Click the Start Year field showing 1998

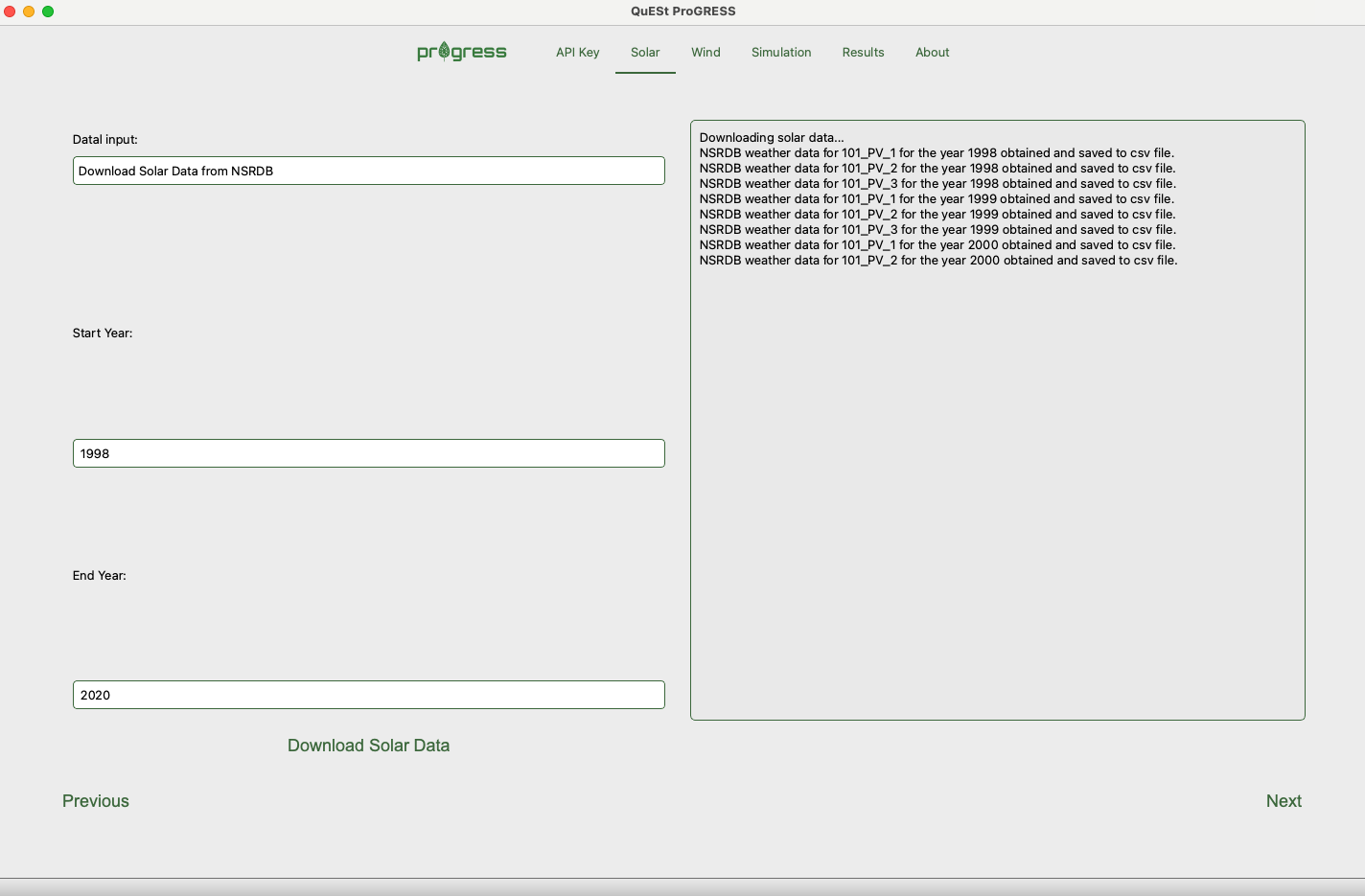tap(369, 453)
